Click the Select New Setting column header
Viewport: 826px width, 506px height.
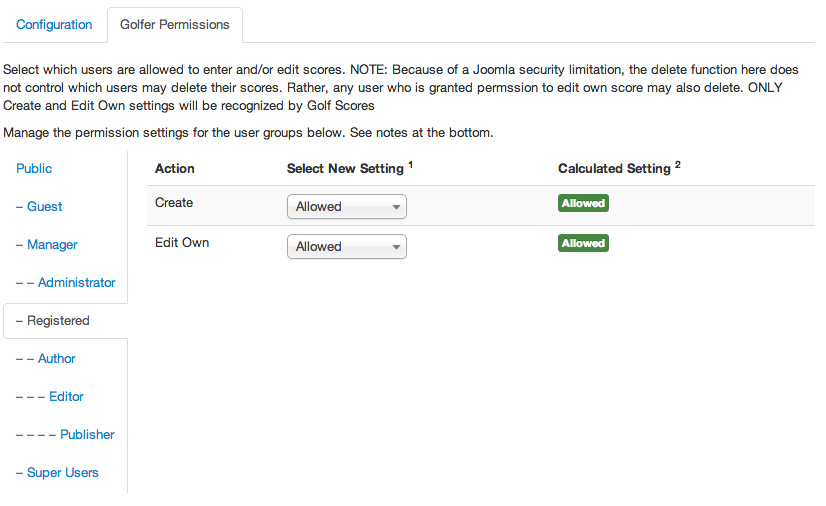(350, 168)
